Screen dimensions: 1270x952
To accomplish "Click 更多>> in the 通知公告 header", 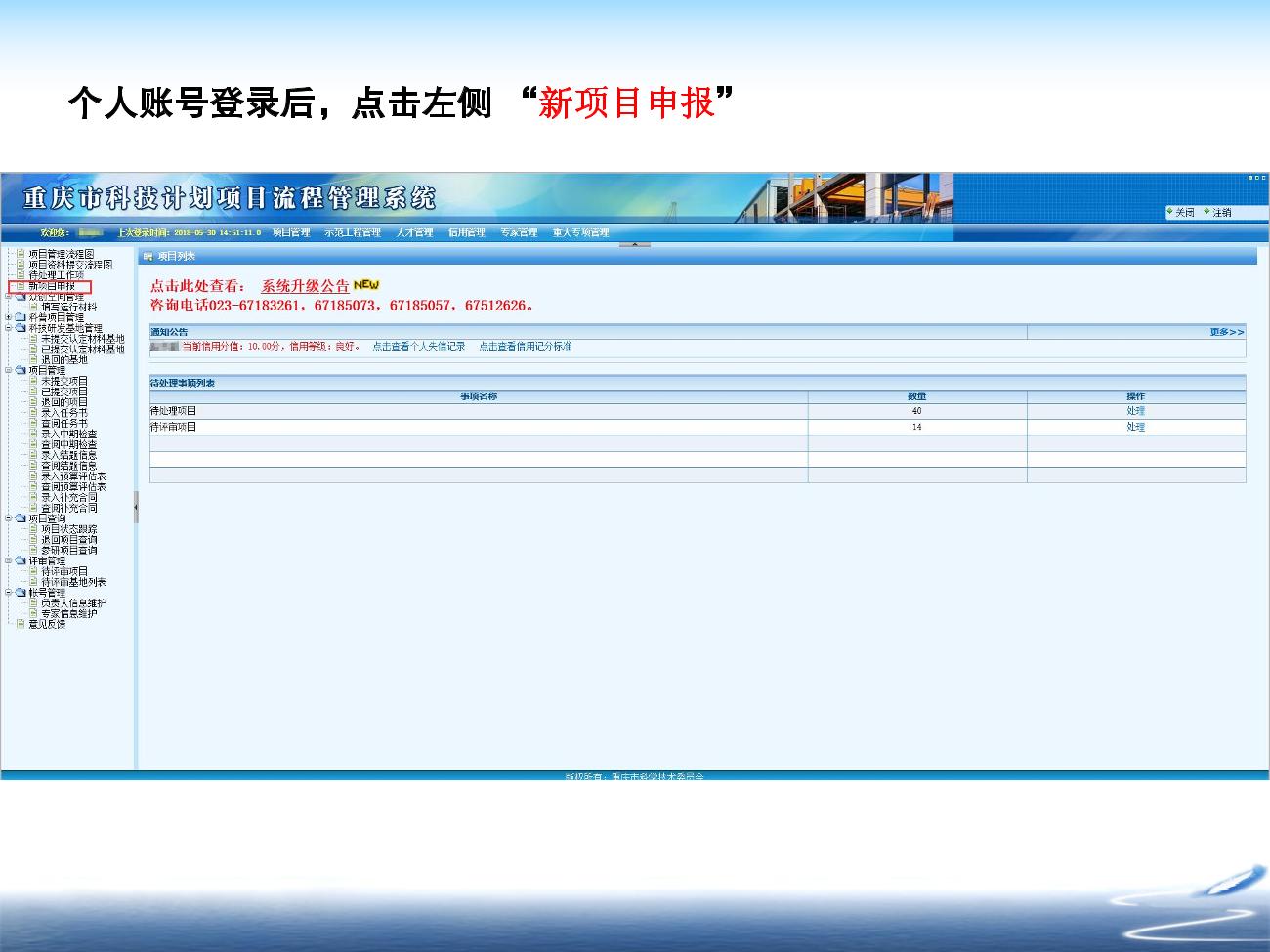I will pos(1226,332).
